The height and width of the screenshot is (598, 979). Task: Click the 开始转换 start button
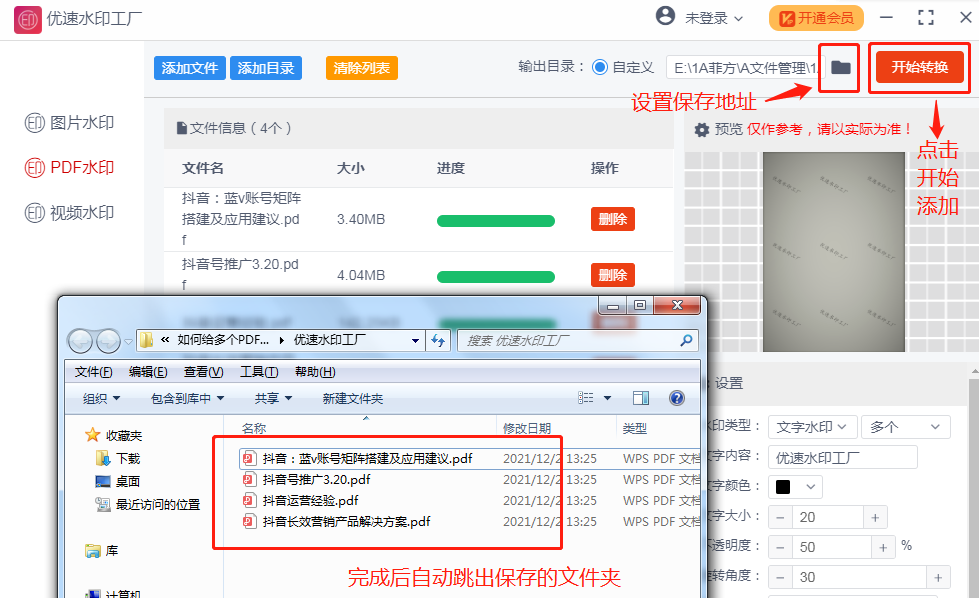(x=920, y=67)
